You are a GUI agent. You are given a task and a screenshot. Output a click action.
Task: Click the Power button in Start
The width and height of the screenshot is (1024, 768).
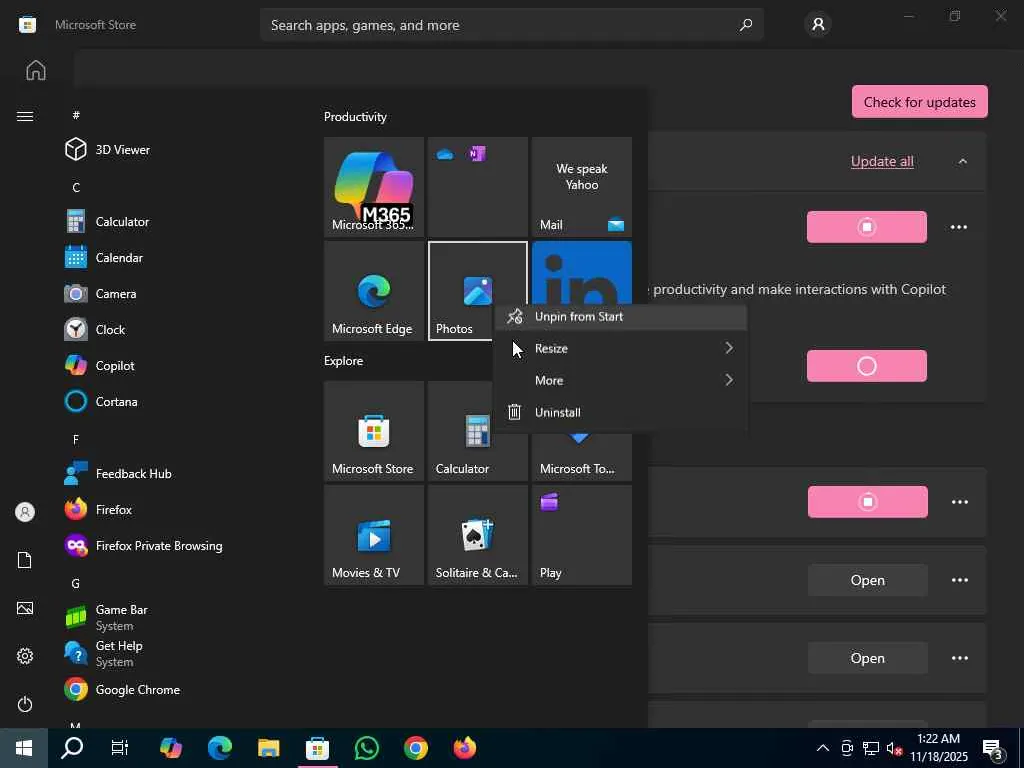[25, 704]
